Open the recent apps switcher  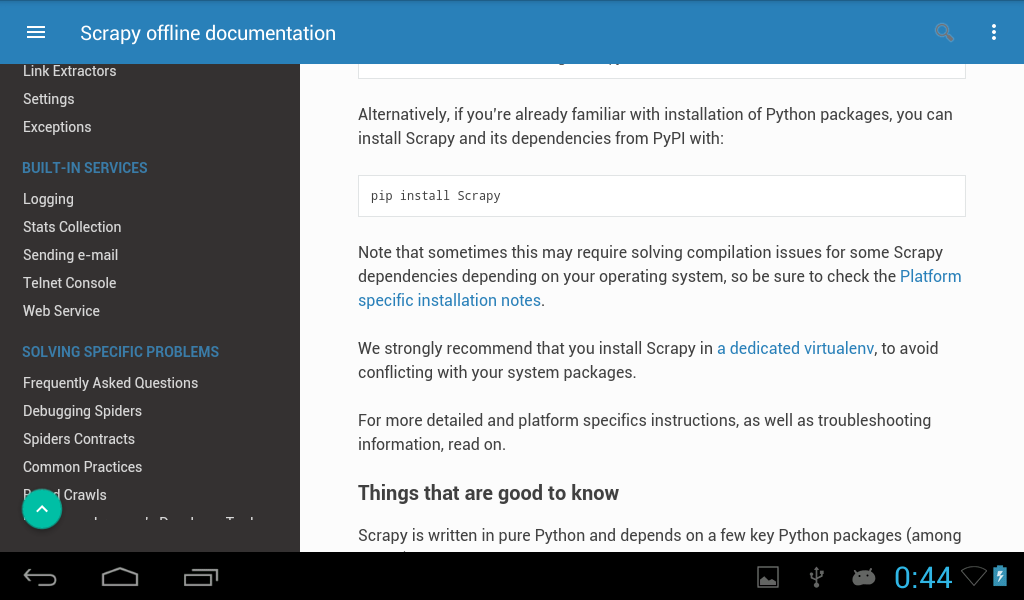(200, 577)
